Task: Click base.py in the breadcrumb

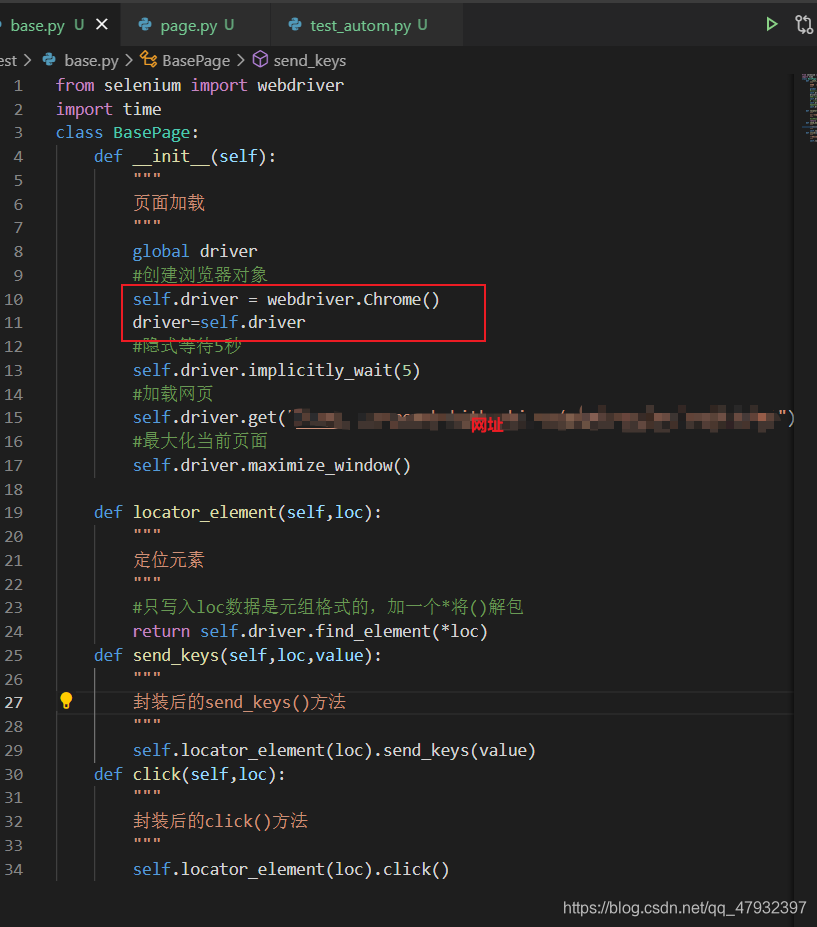Action: [91, 61]
